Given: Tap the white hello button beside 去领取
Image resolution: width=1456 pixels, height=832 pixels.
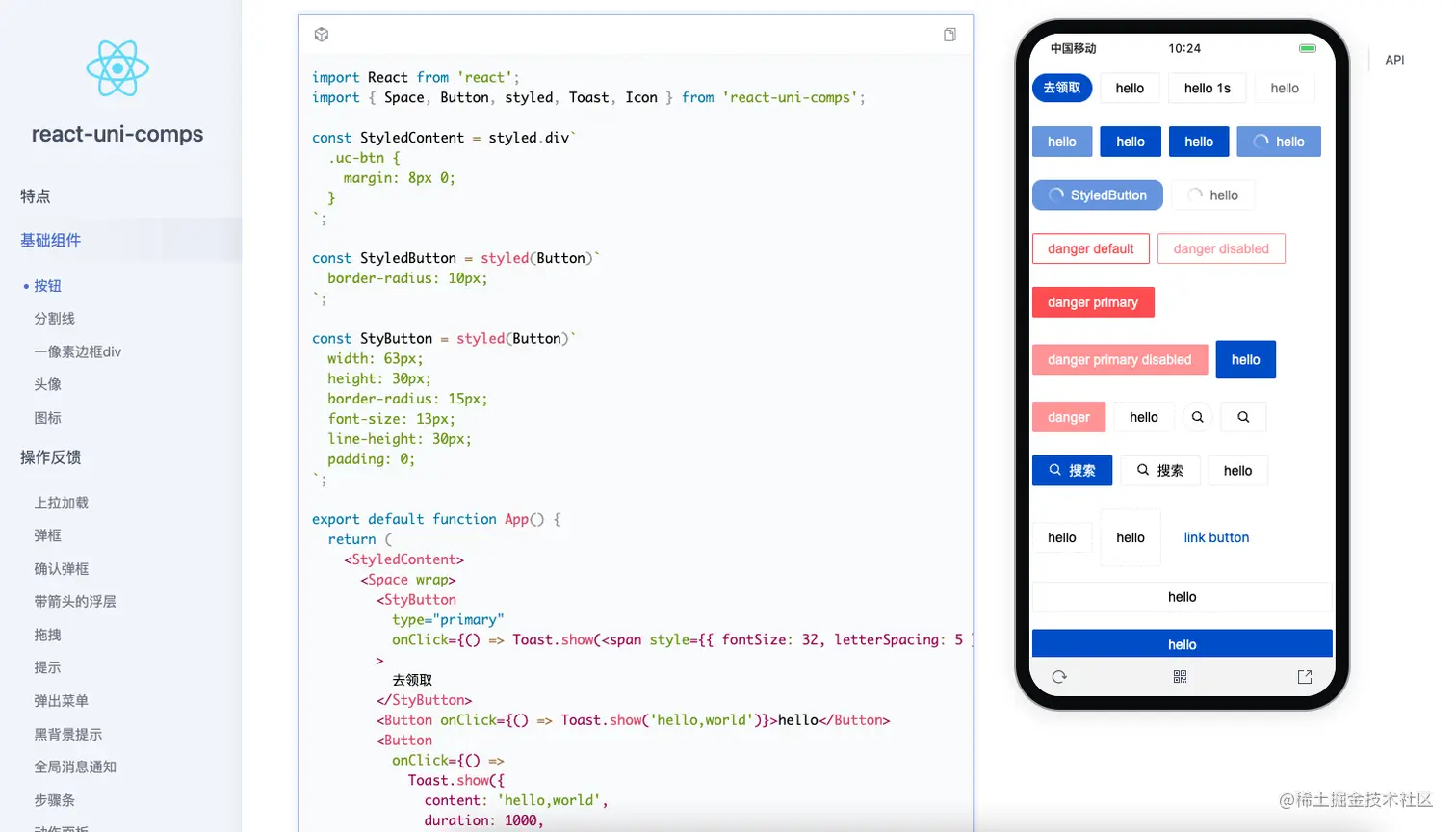Looking at the screenshot, I should tap(1131, 88).
